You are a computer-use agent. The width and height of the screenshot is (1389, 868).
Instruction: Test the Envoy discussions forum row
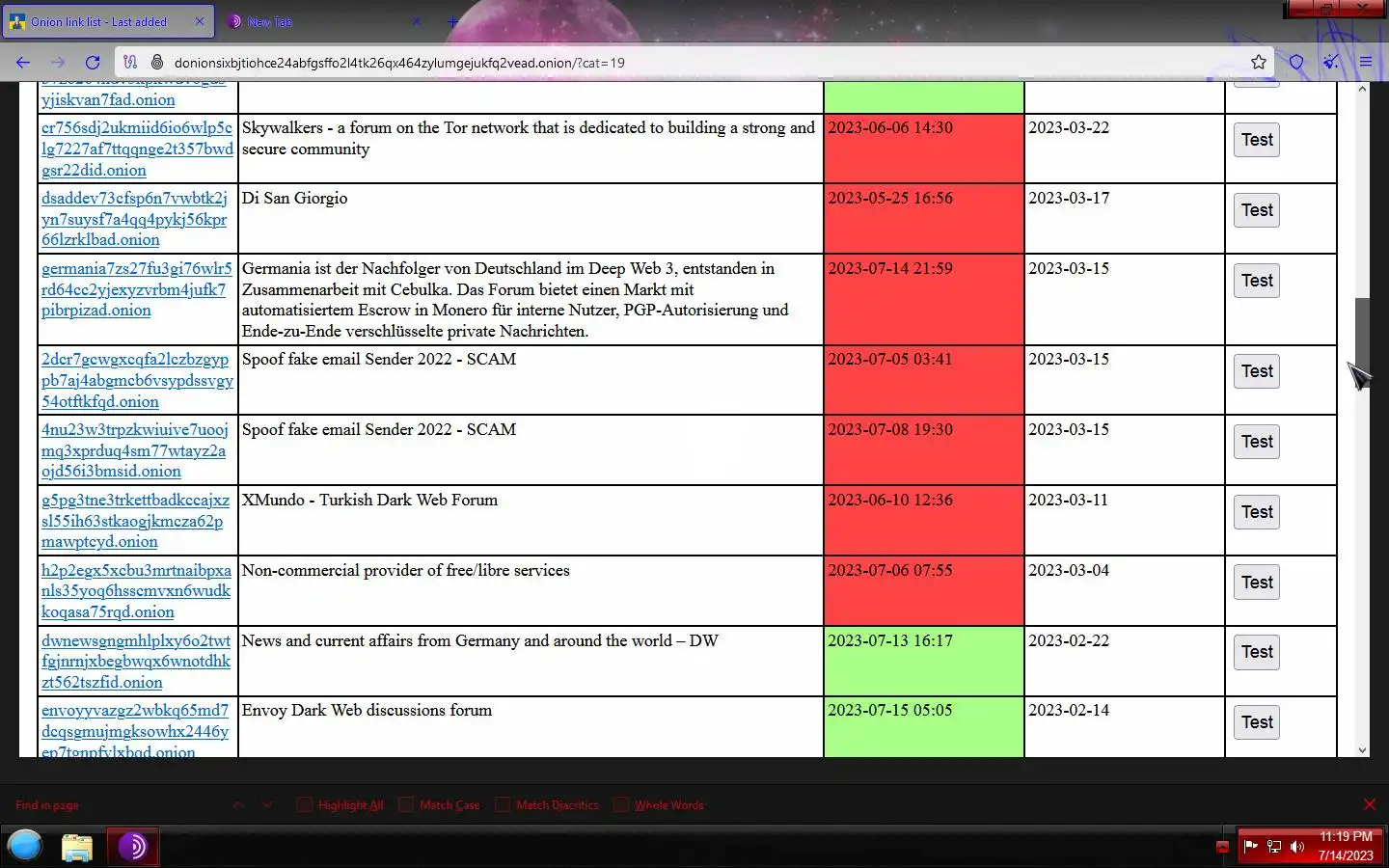point(1257,722)
